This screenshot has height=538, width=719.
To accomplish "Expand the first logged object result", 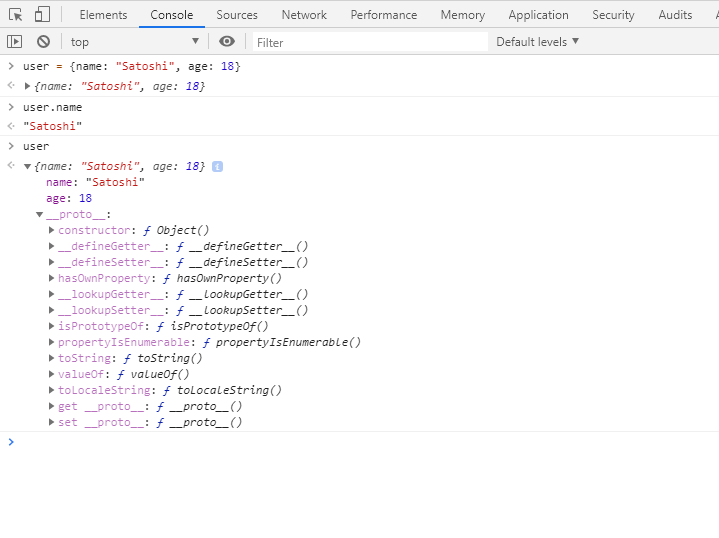I will (28, 87).
